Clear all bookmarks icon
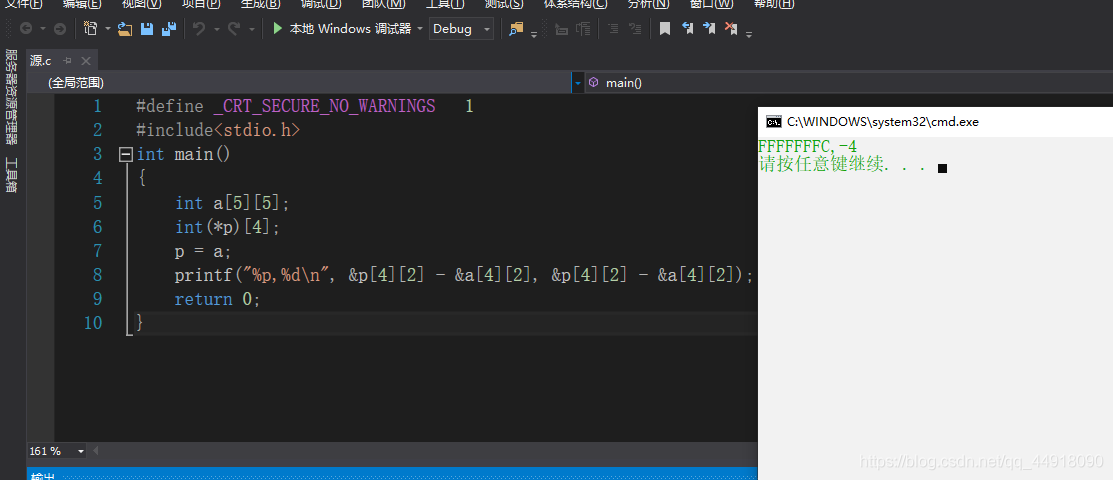 [x=731, y=29]
